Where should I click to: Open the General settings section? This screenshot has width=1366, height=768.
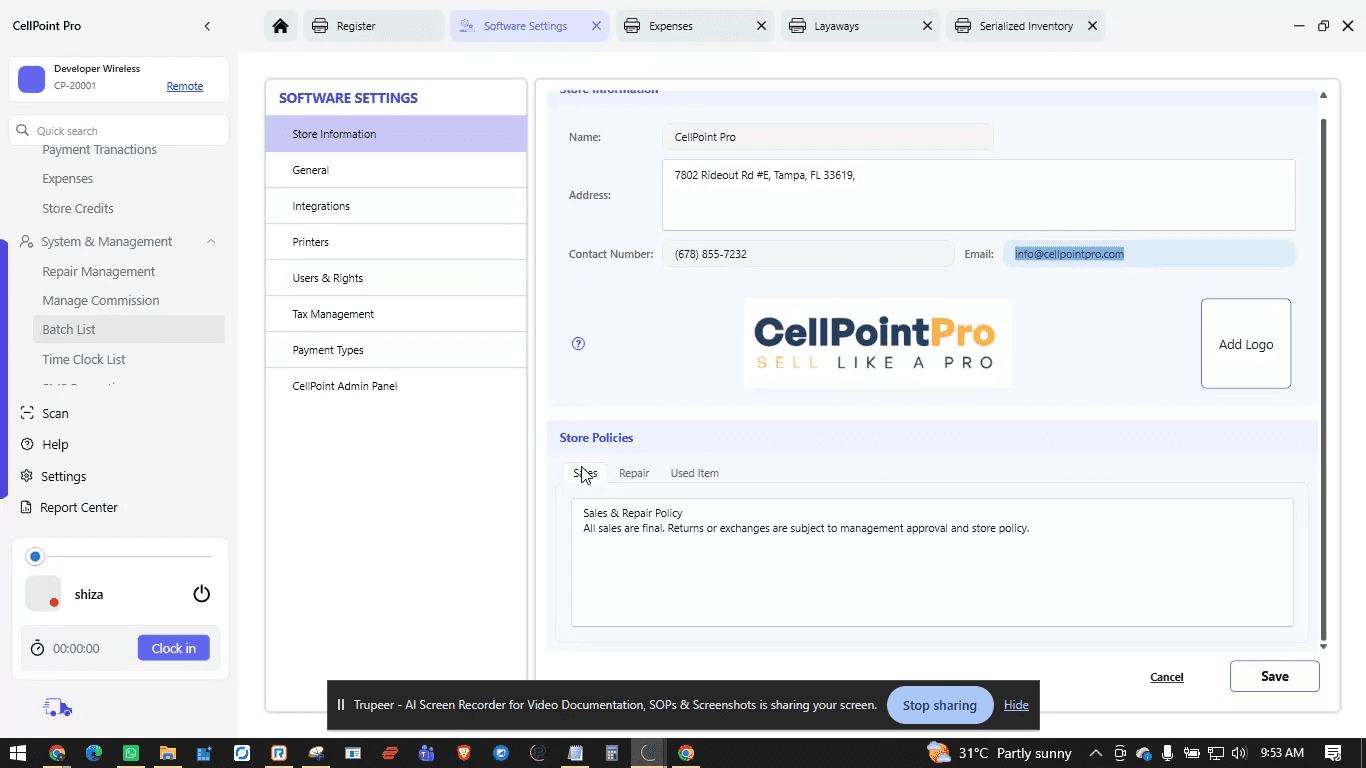pyautogui.click(x=396, y=170)
